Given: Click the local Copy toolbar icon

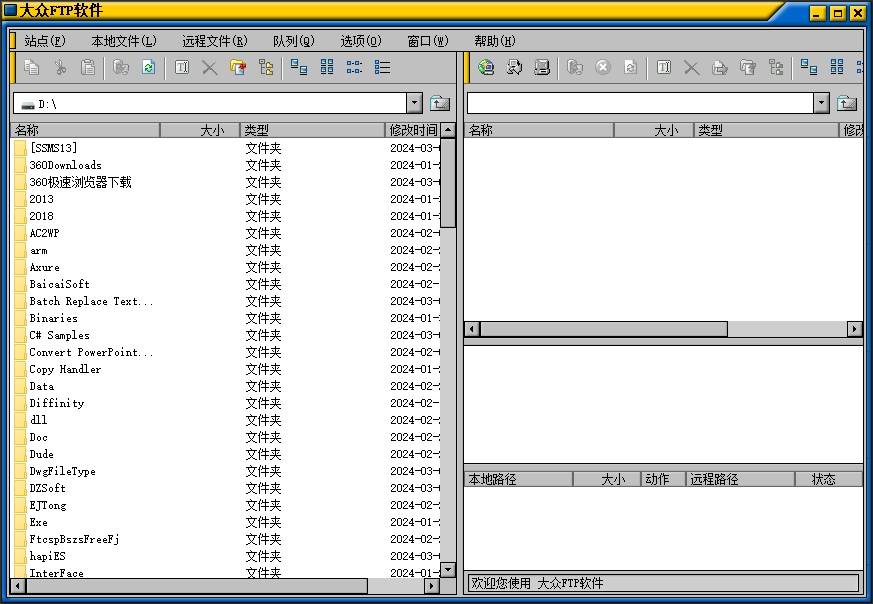Looking at the screenshot, I should (x=32, y=68).
